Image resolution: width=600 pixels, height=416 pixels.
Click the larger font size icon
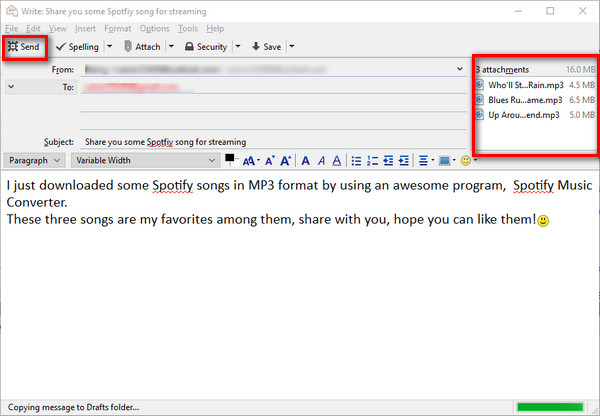[285, 161]
